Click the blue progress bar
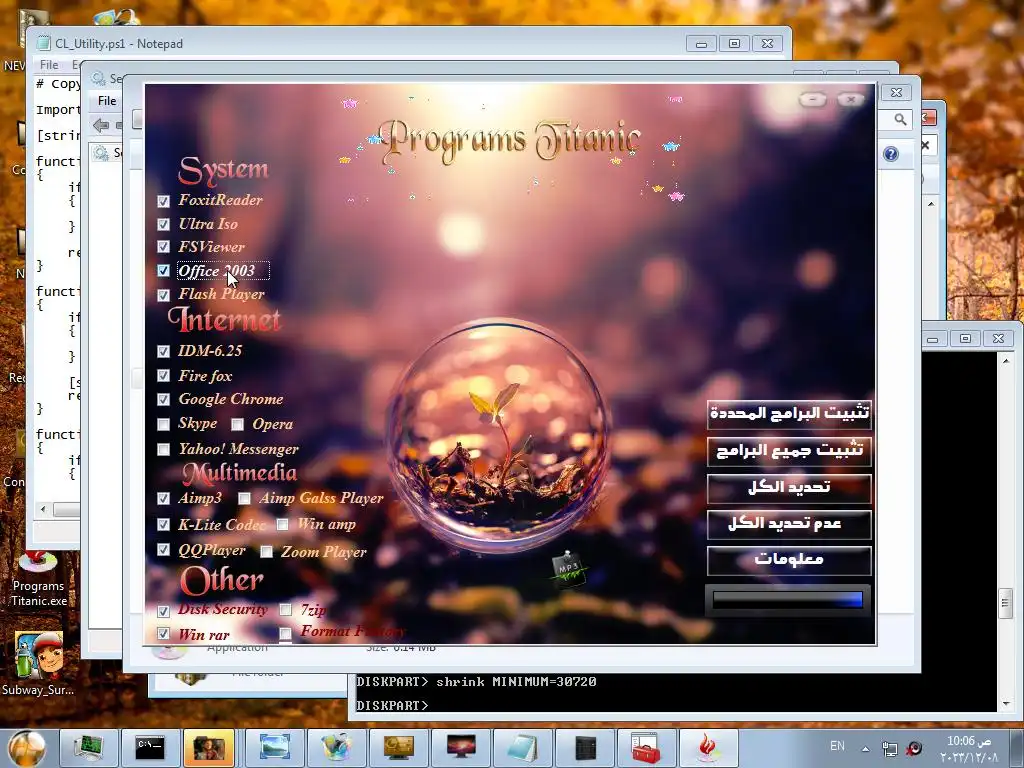1024x768 pixels. [x=788, y=600]
